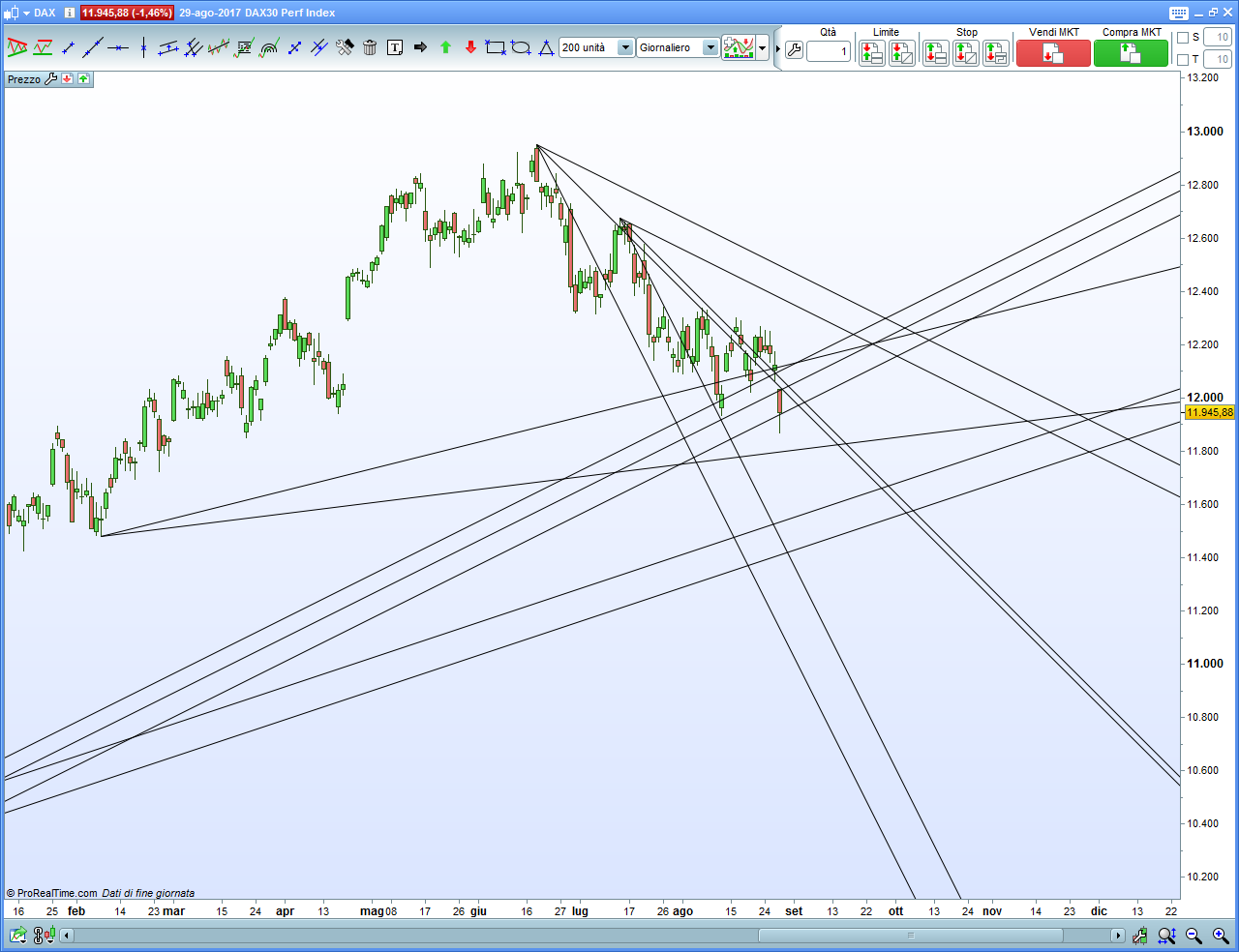Click the S value input field
1239x952 pixels.
coord(1217,38)
